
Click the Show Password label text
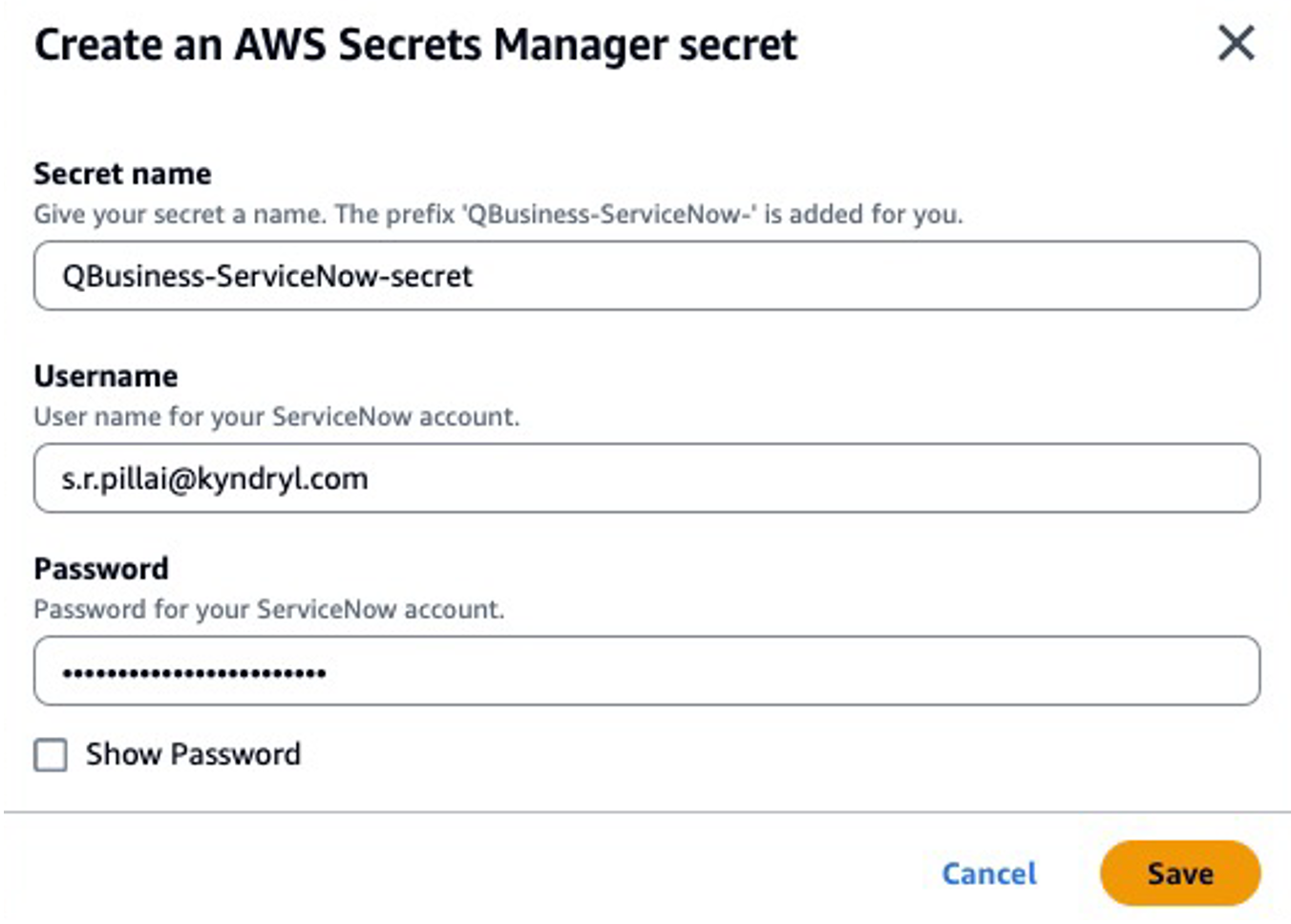click(193, 755)
